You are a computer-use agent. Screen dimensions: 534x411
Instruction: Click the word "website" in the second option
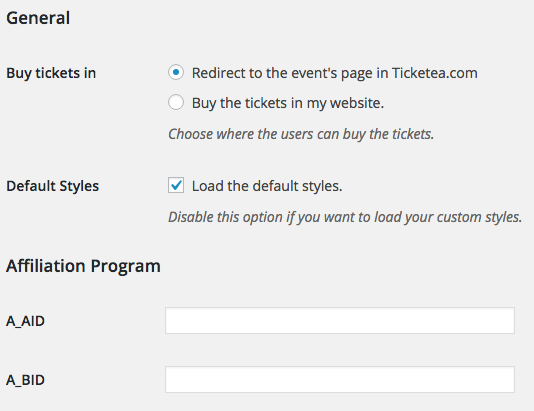357,103
